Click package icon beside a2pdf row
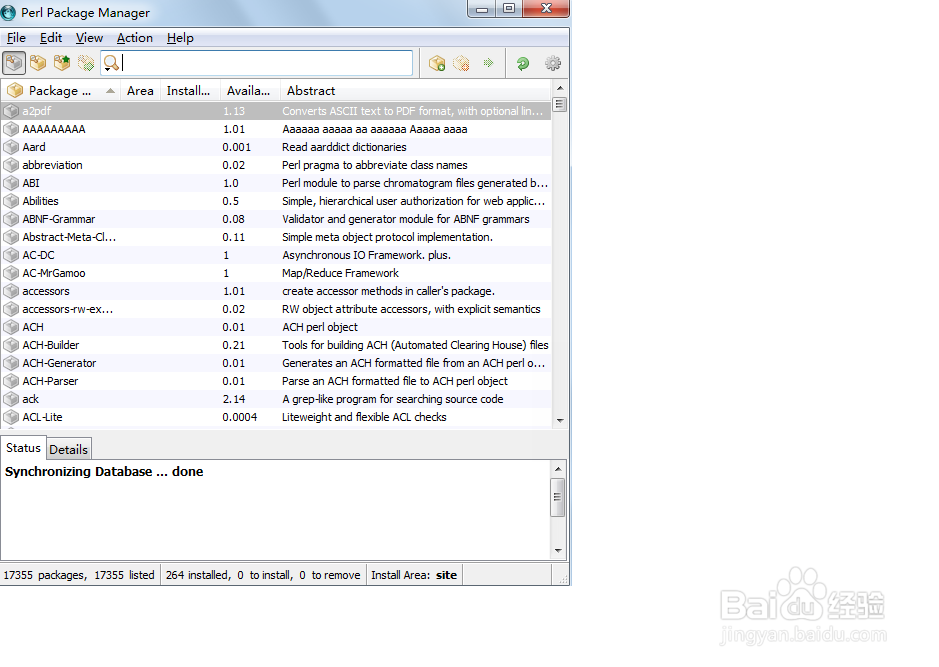The height and width of the screenshot is (667, 939). click(11, 111)
